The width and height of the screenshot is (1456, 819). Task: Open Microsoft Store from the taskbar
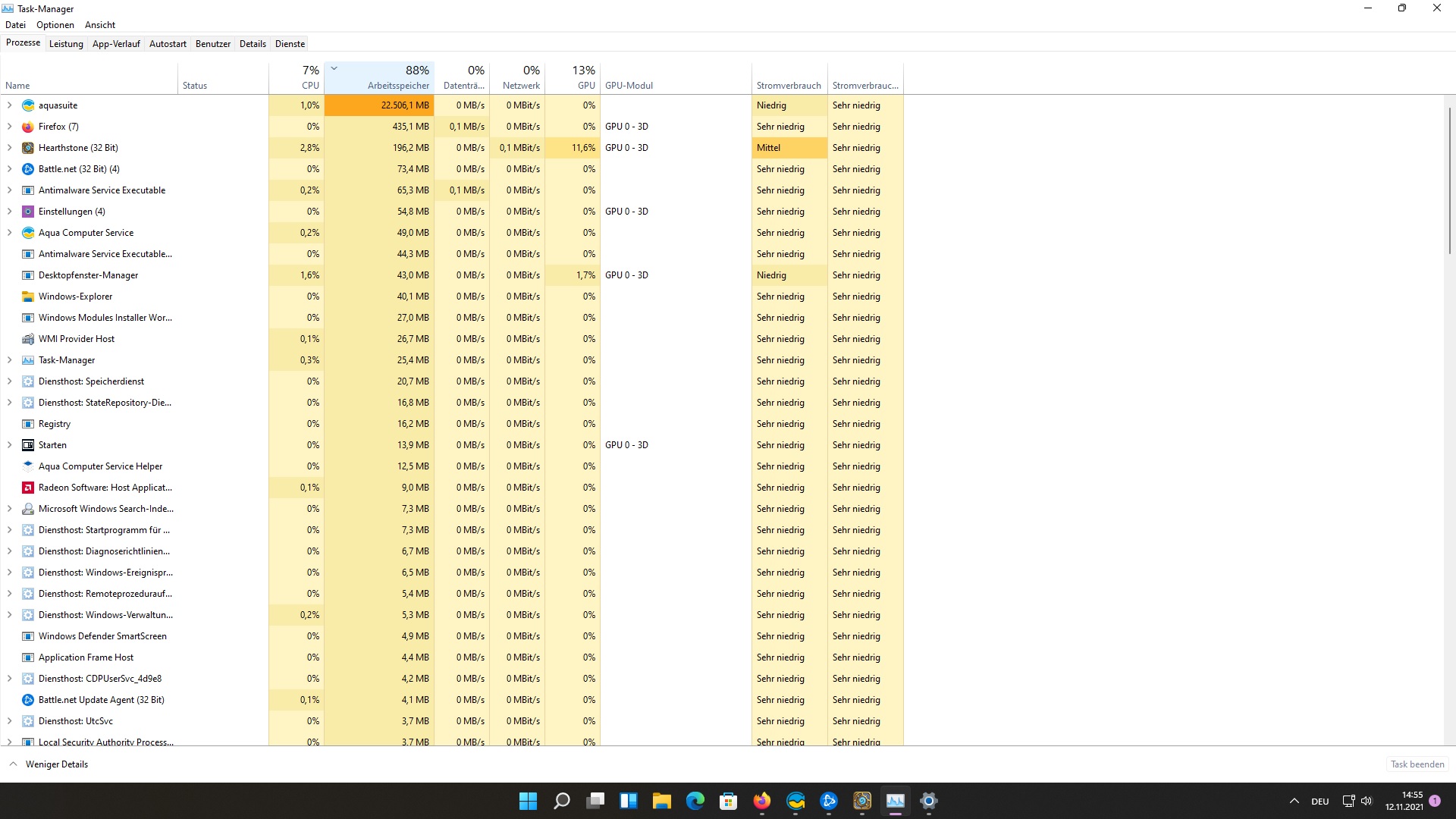(728, 801)
